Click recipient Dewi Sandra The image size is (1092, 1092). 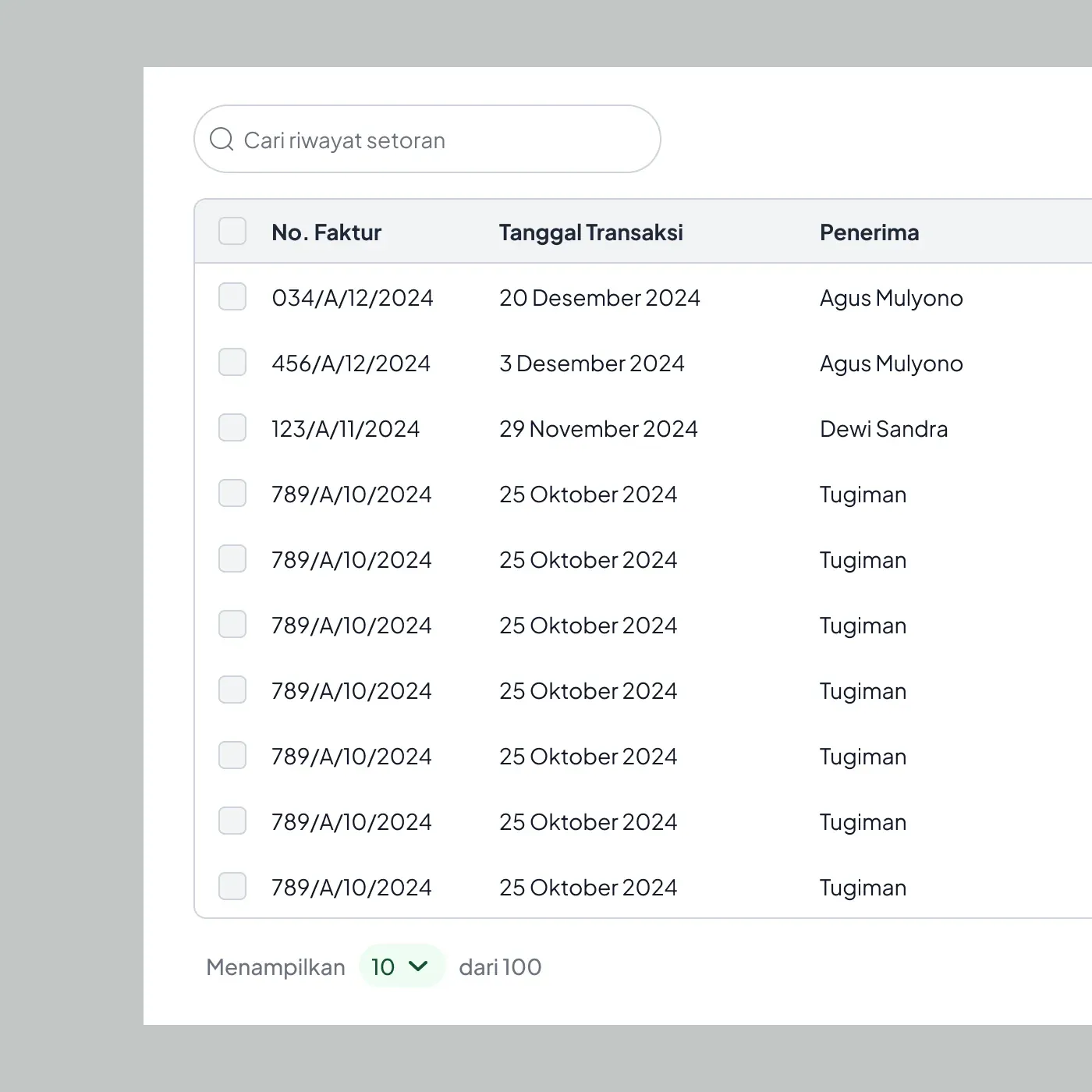point(884,429)
